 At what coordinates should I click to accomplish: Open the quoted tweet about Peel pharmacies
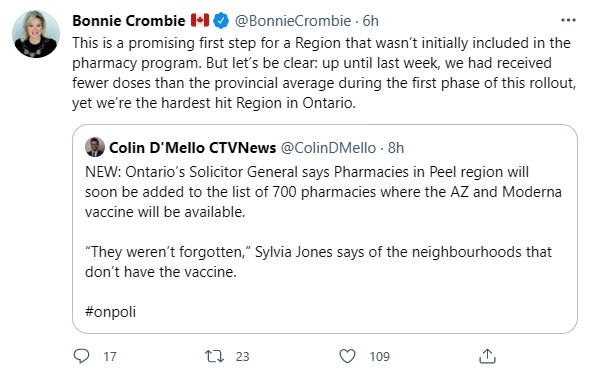pyautogui.click(x=325, y=229)
